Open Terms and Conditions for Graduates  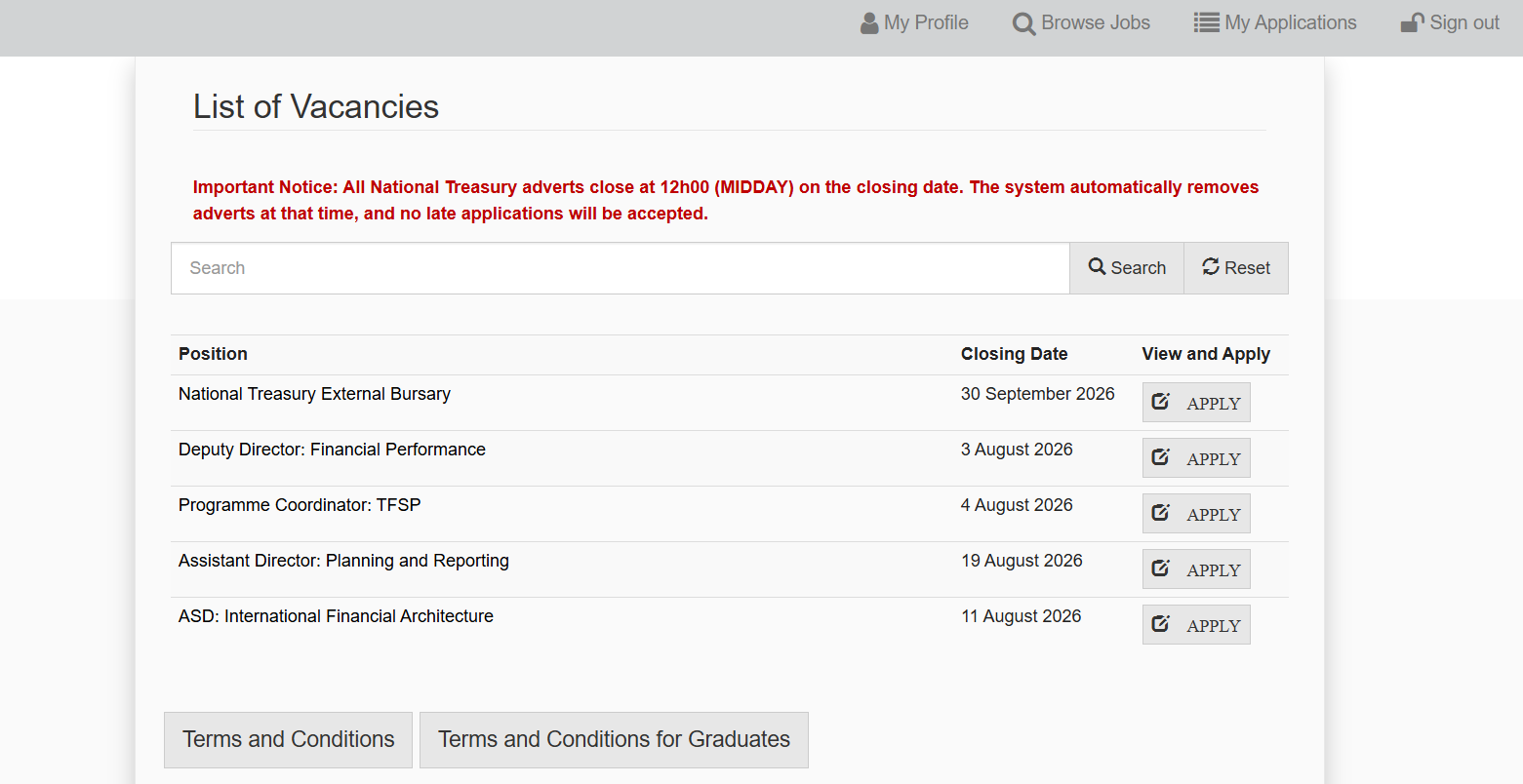pyautogui.click(x=614, y=740)
